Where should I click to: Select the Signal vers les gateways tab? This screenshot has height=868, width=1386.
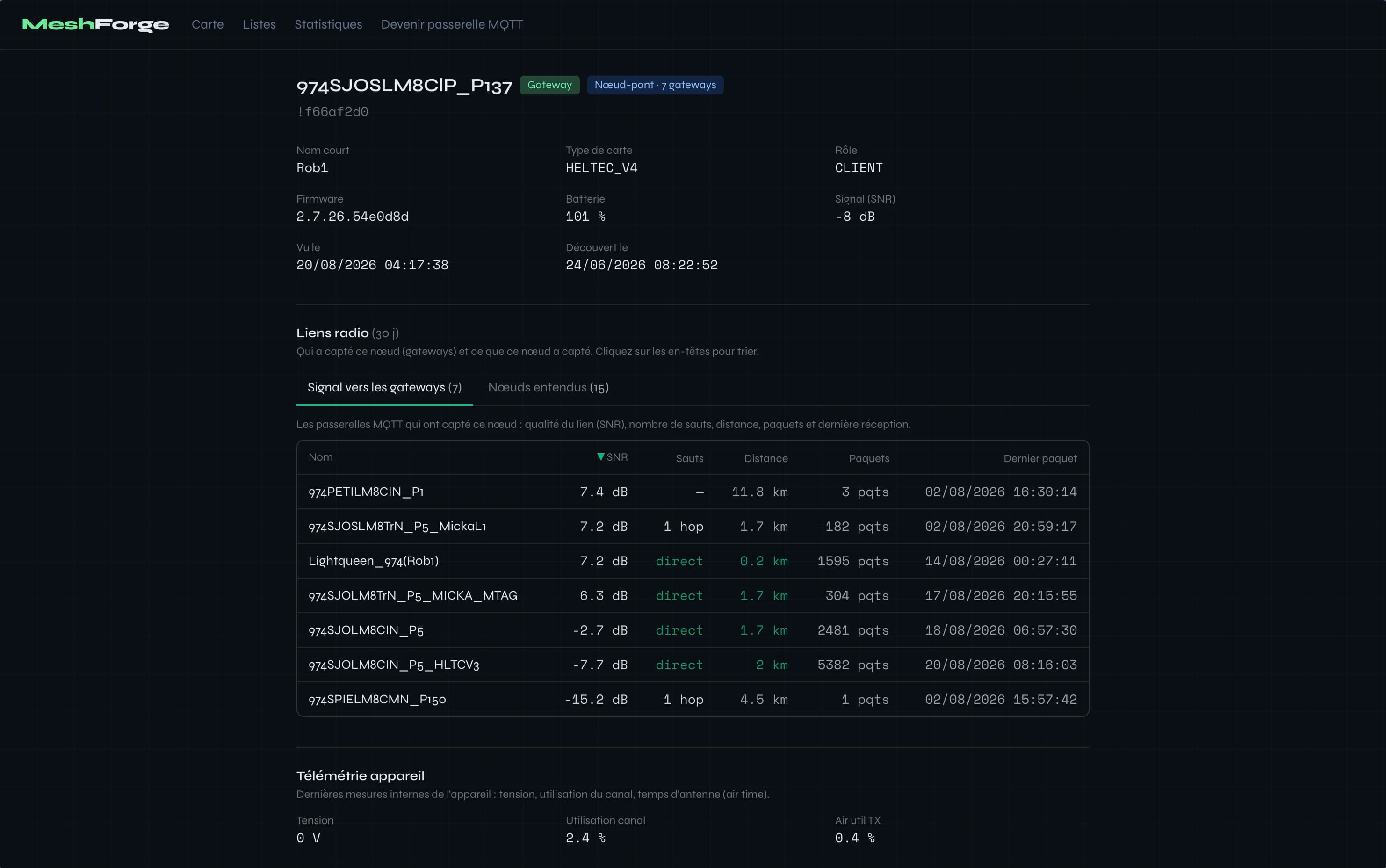point(384,388)
